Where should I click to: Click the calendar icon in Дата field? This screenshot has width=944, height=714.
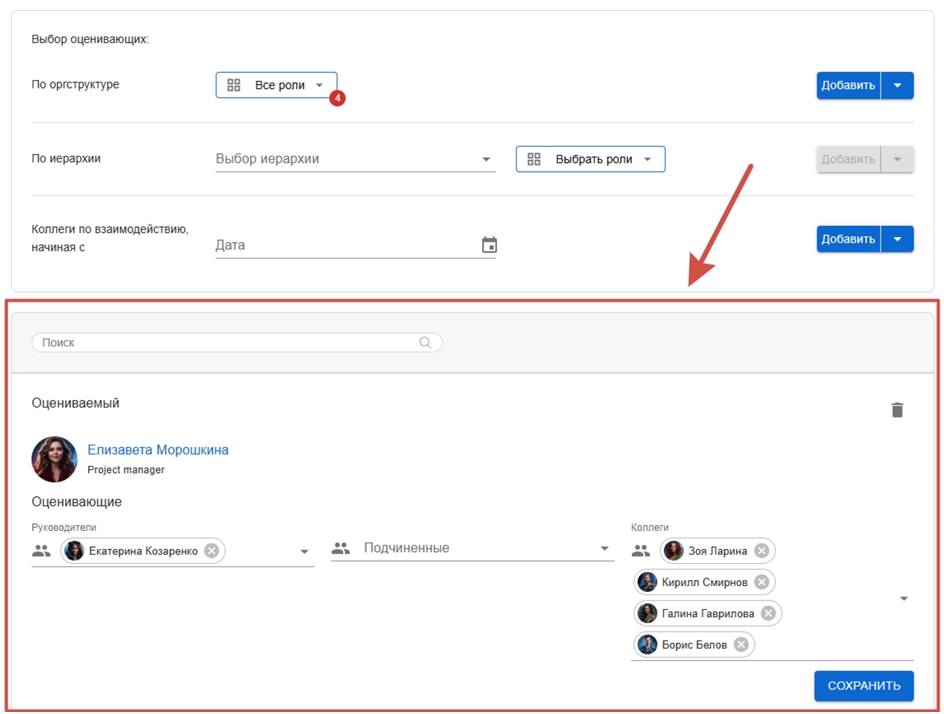point(489,245)
